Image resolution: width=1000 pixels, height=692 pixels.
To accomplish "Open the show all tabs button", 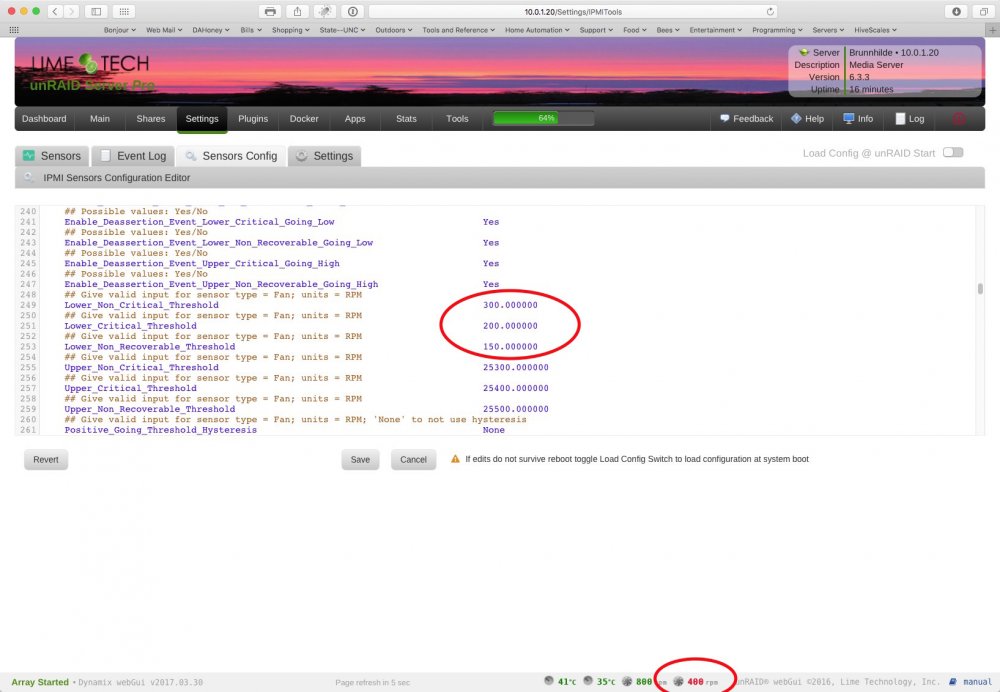I will click(983, 11).
